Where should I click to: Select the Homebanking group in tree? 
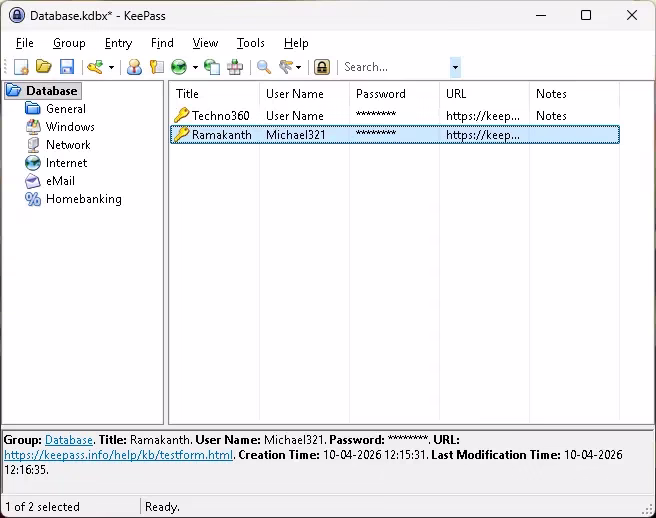[x=83, y=199]
